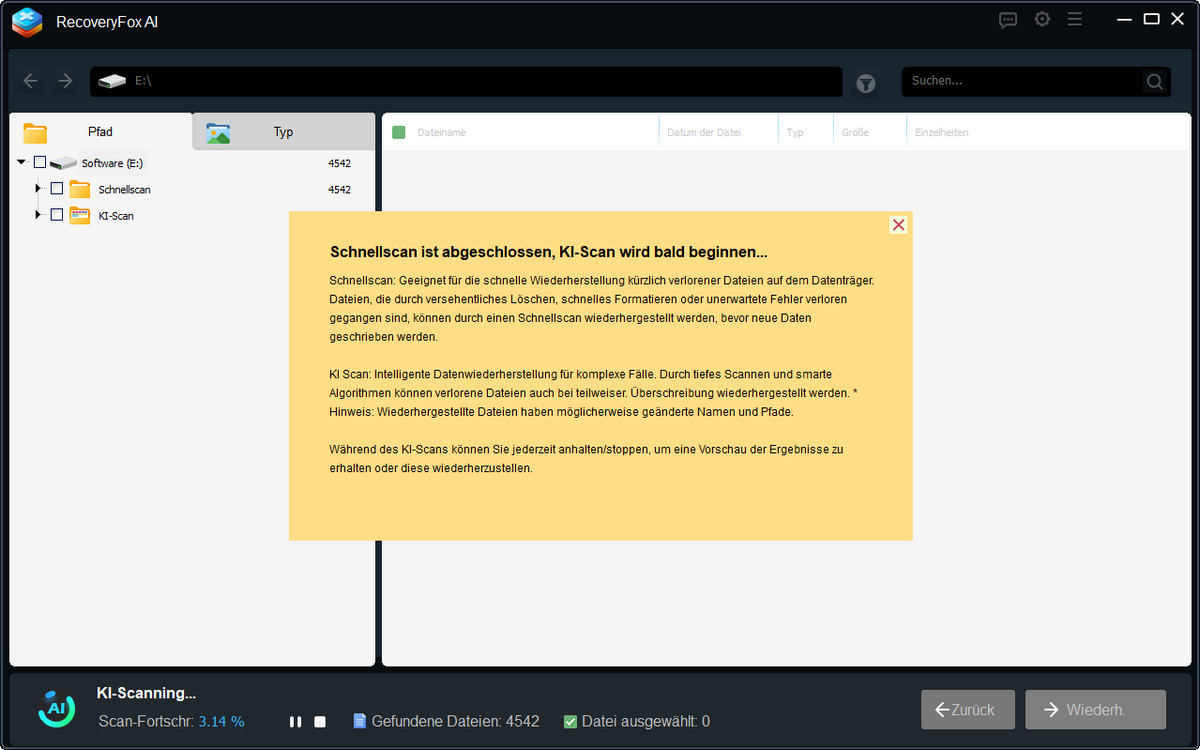Viewport: 1200px width, 750px height.
Task: Expand the Schnellscan tree node
Action: click(x=38, y=188)
